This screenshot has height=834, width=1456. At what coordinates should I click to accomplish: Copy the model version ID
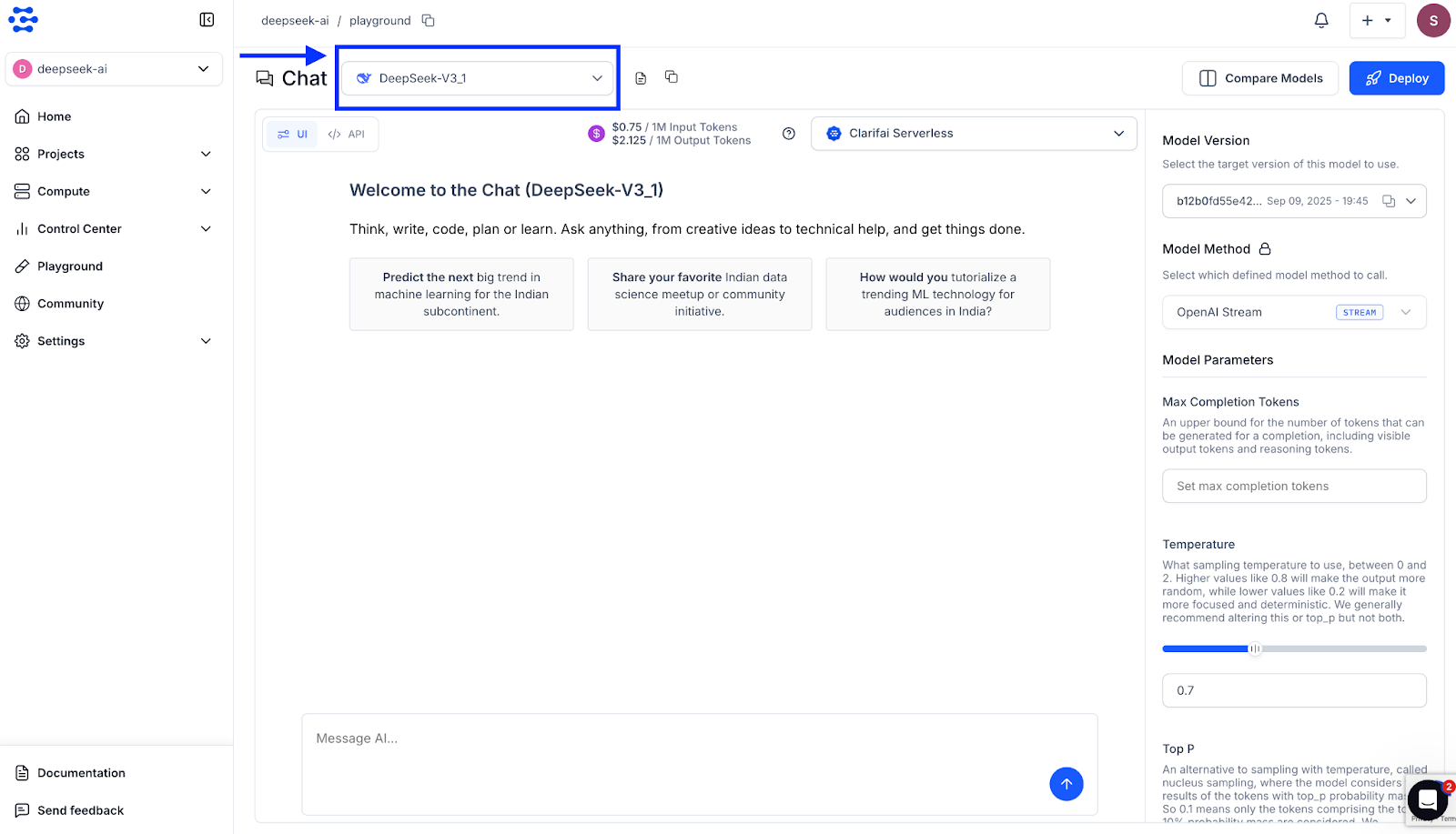tap(1389, 201)
